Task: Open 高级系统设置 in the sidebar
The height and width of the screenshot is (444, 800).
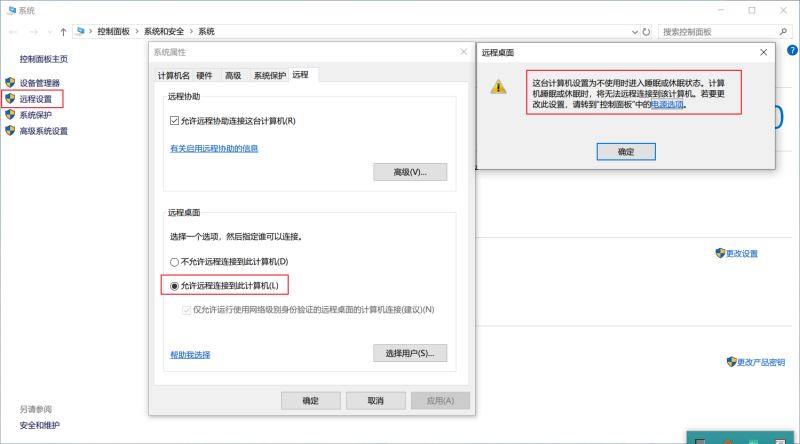Action: (x=43, y=131)
